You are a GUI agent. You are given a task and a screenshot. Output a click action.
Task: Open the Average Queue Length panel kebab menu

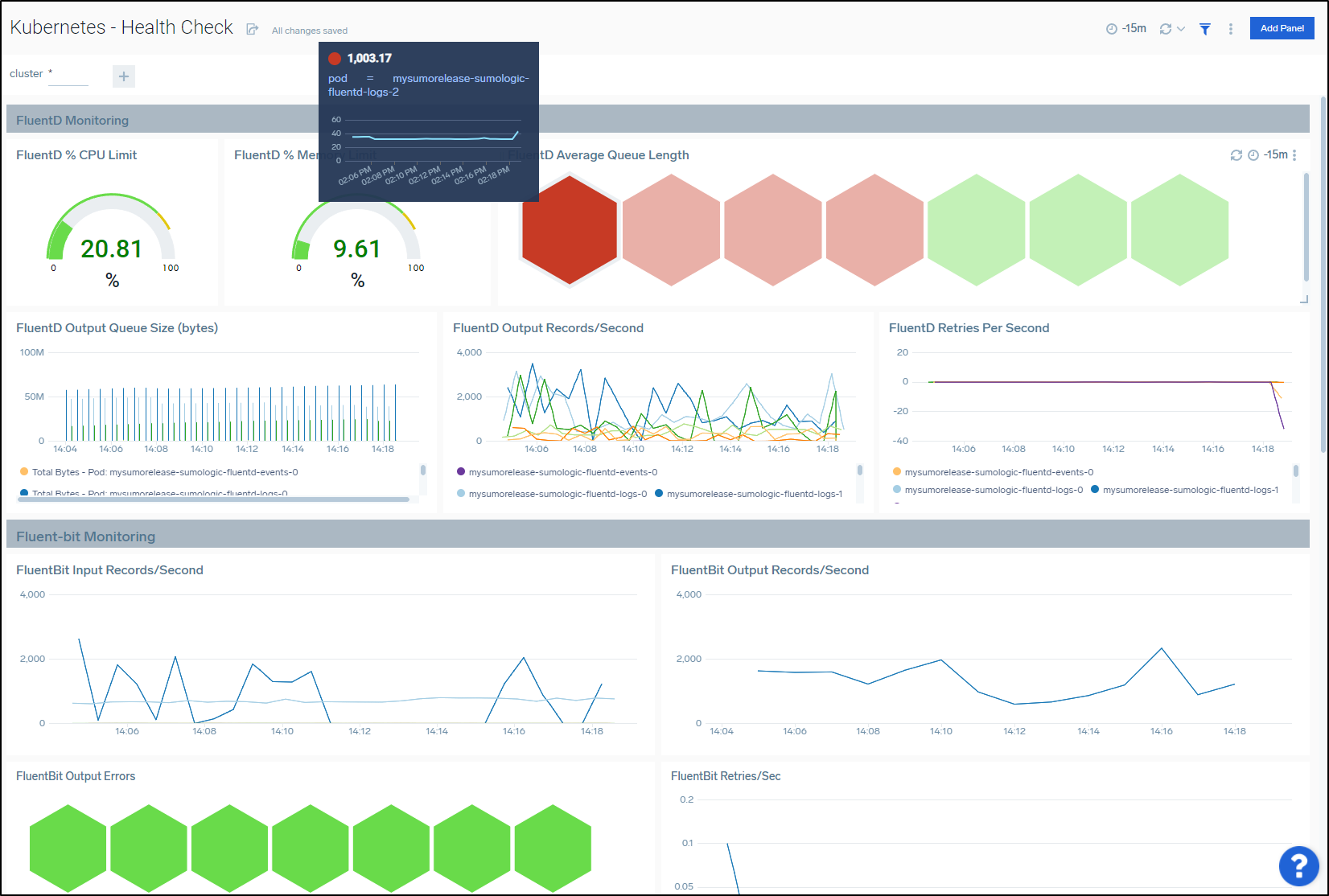pyautogui.click(x=1294, y=155)
